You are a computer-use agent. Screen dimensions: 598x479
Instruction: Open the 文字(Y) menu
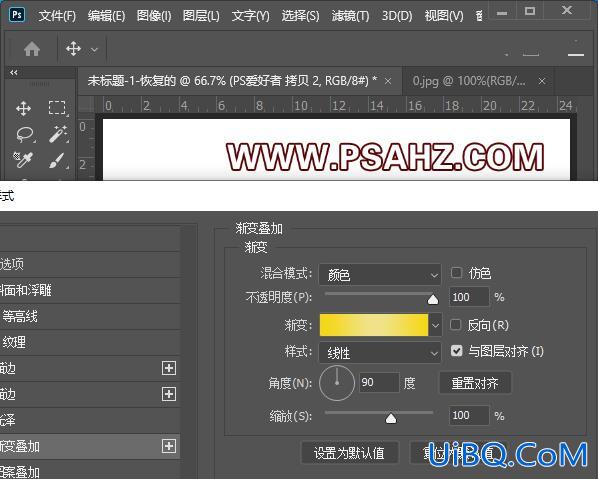251,16
